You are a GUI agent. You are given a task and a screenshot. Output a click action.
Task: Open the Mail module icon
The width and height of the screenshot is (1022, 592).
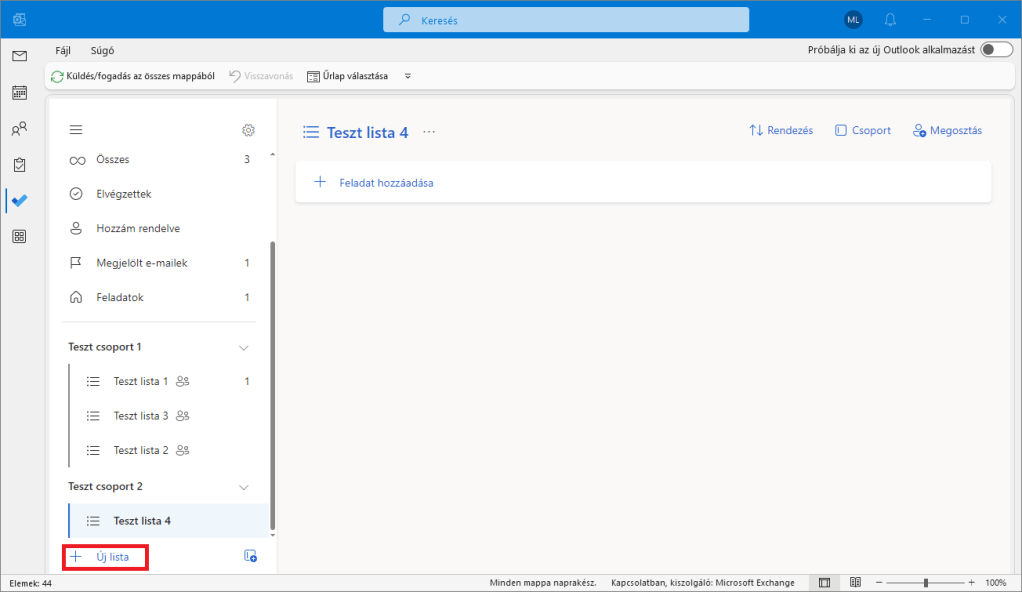19,56
